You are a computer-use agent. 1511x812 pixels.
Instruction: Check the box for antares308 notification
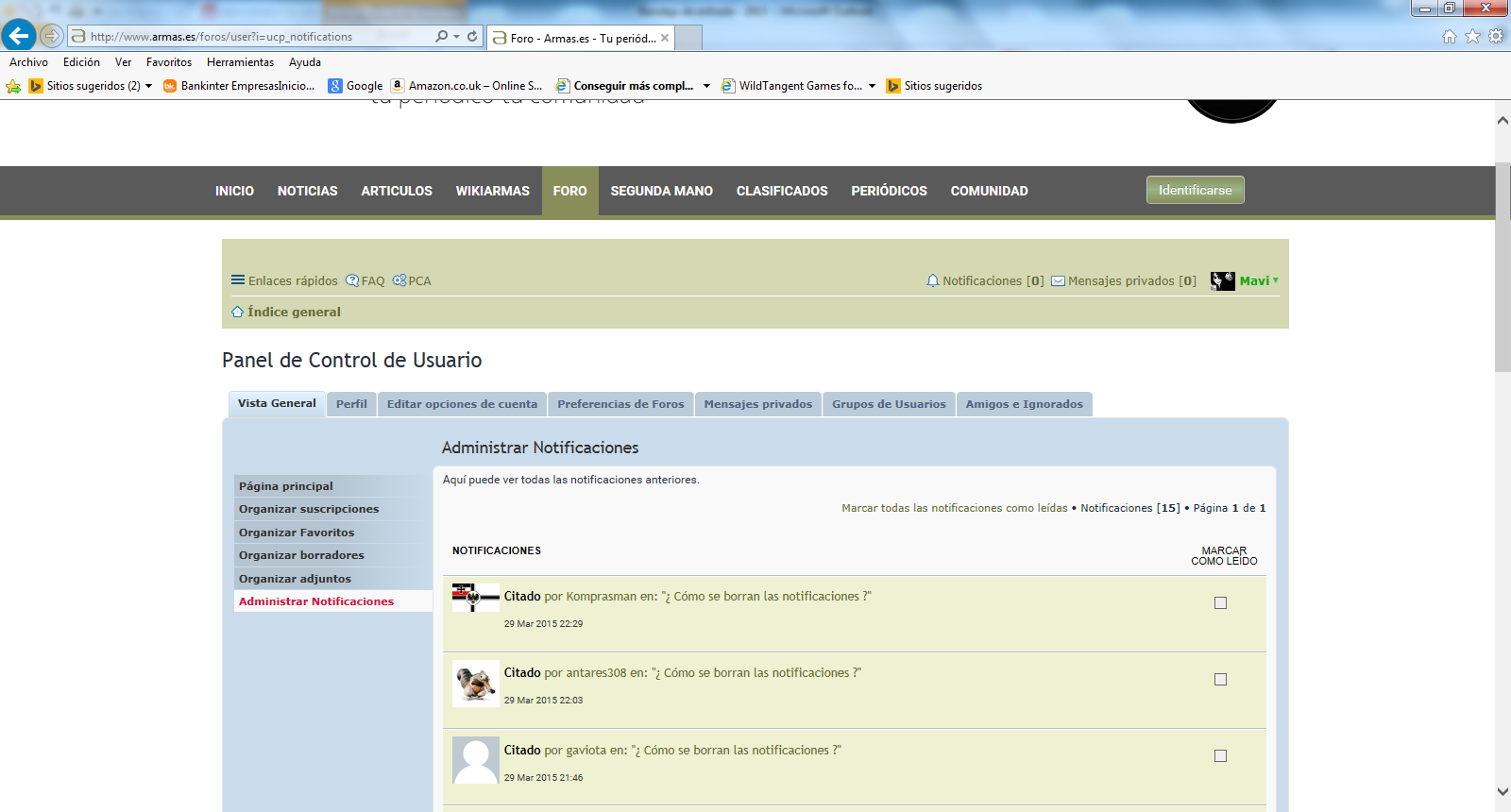(x=1220, y=680)
